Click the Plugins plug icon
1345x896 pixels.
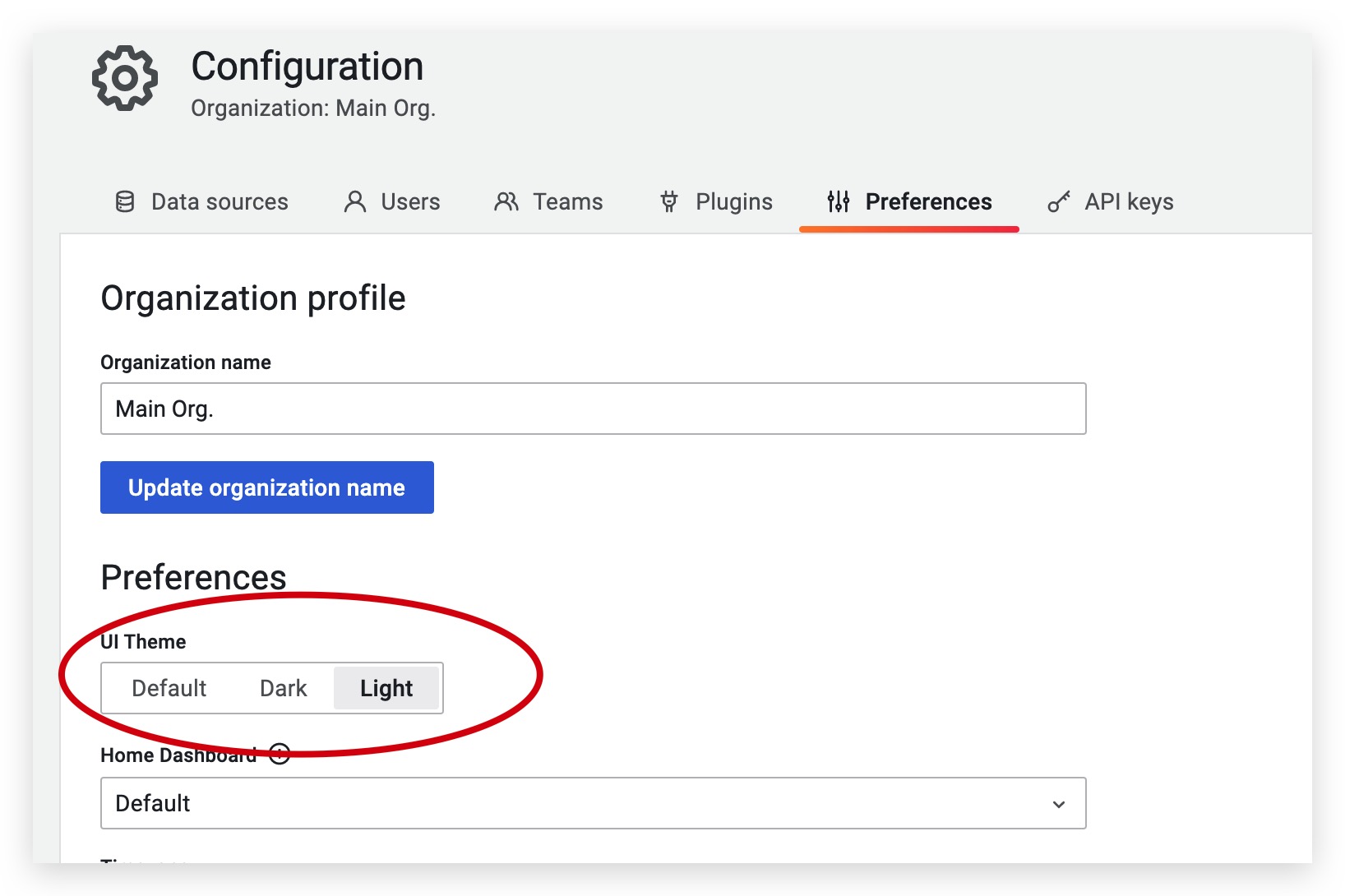pos(669,201)
